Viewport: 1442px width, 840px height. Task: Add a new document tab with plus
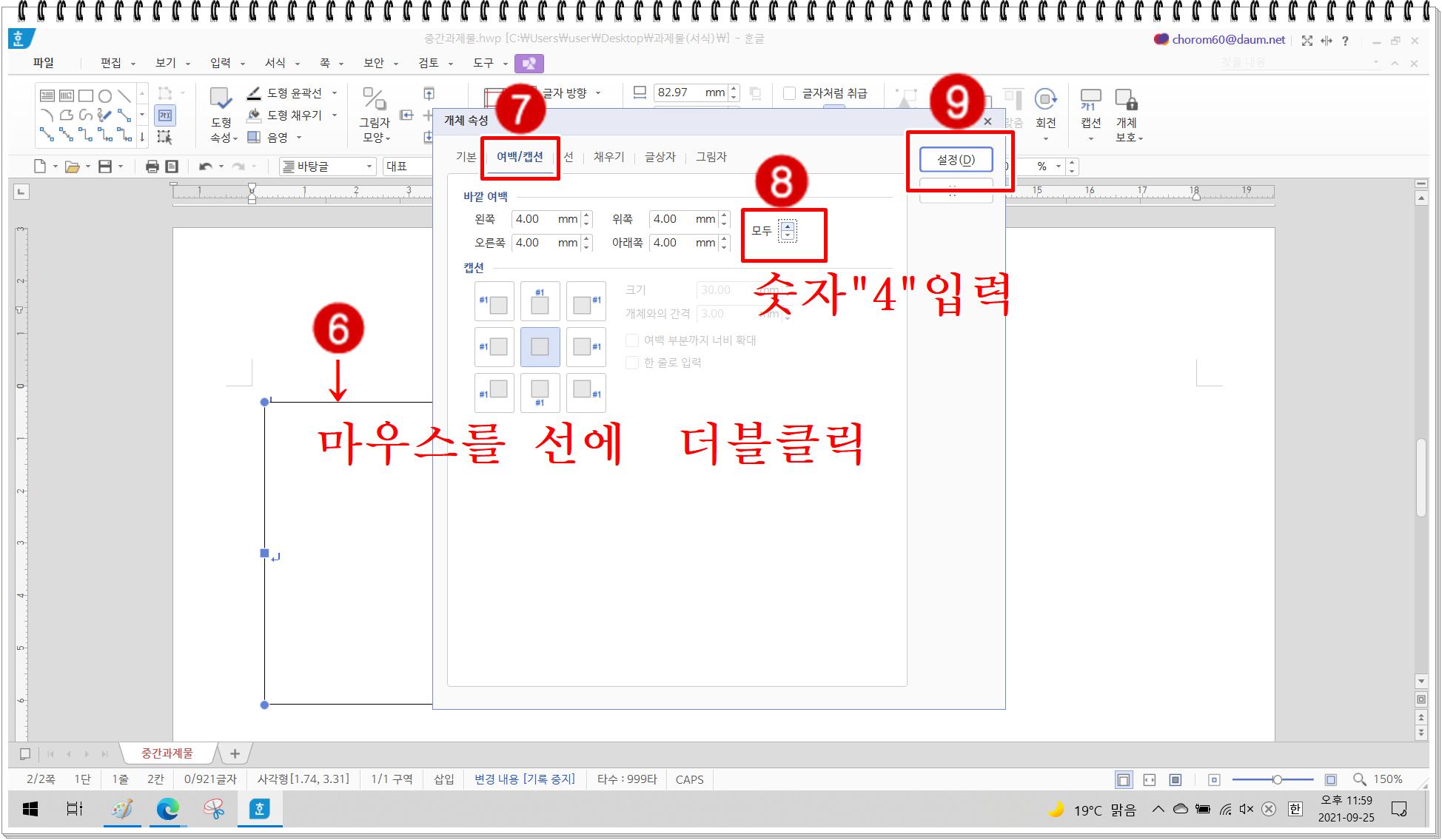235,753
